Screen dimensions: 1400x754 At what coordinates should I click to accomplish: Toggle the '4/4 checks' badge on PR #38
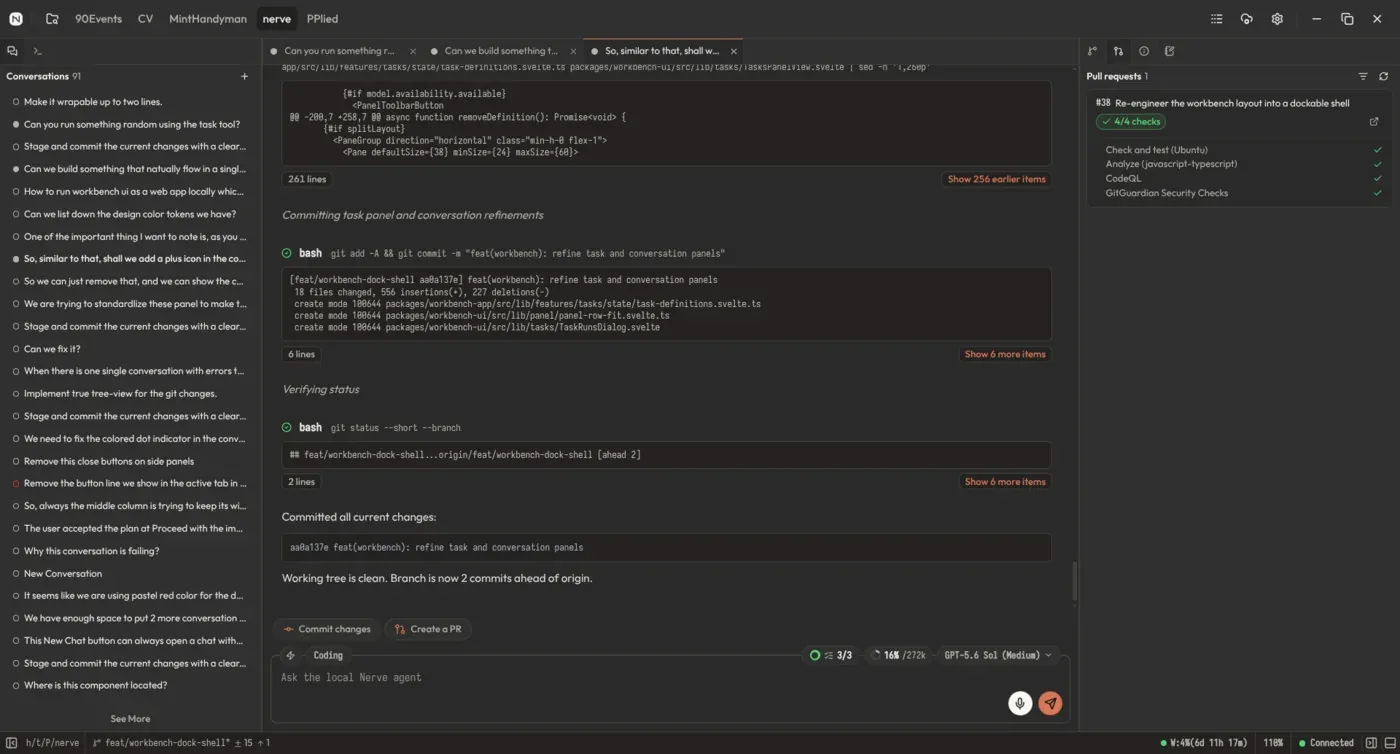[x=1131, y=122]
